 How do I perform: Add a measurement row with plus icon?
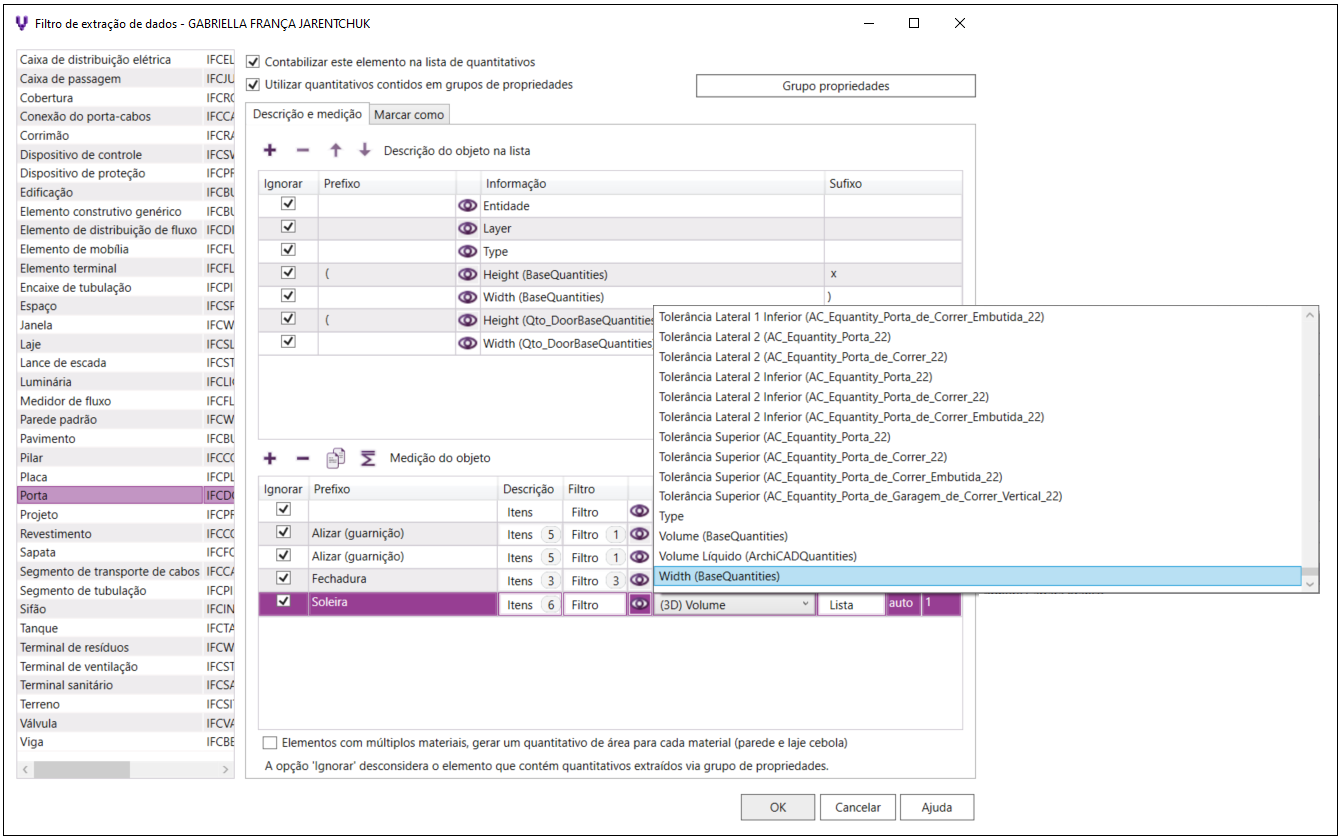(270, 458)
